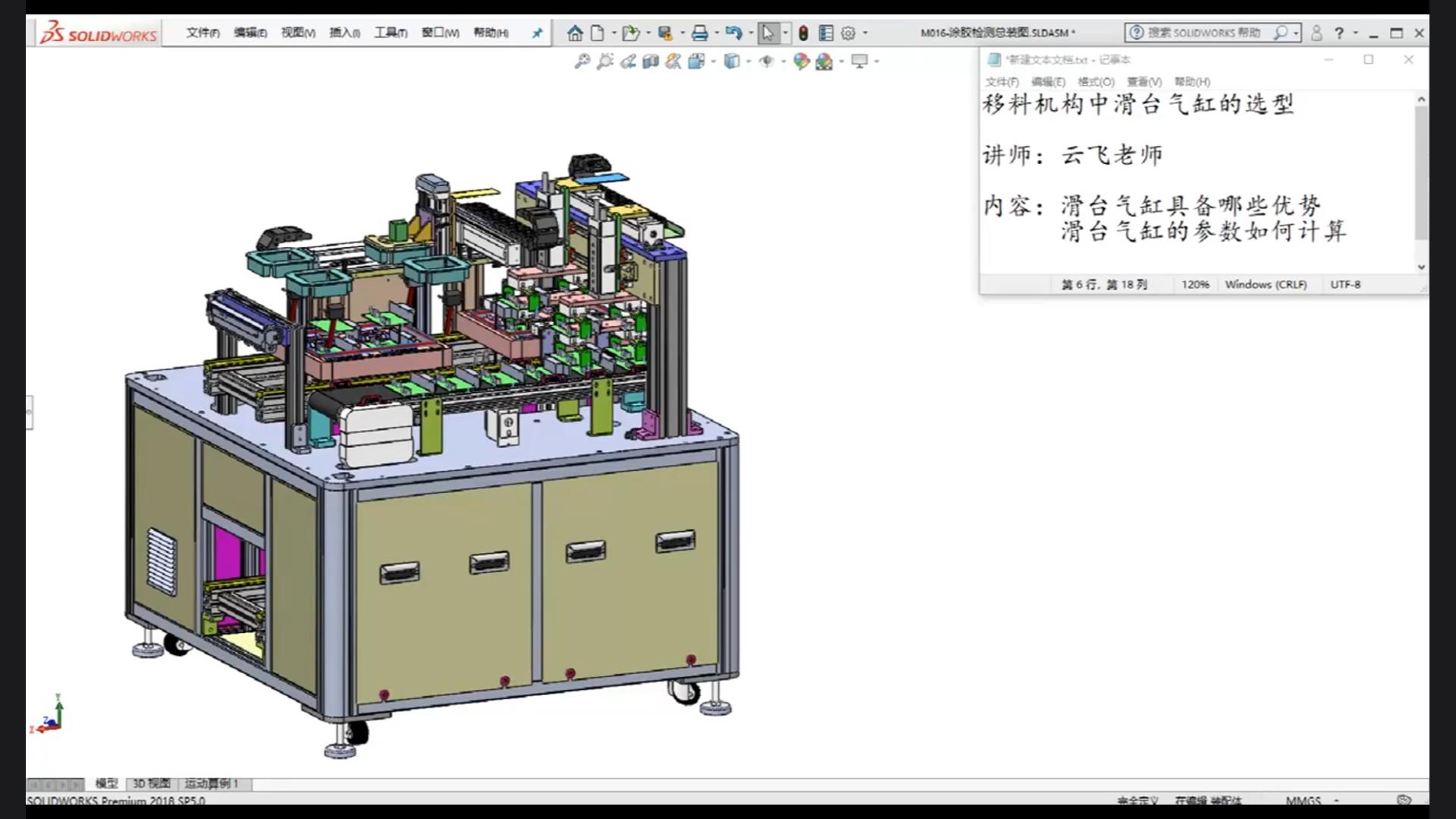Click the user login person icon
This screenshot has width=1456, height=819.
click(1316, 33)
